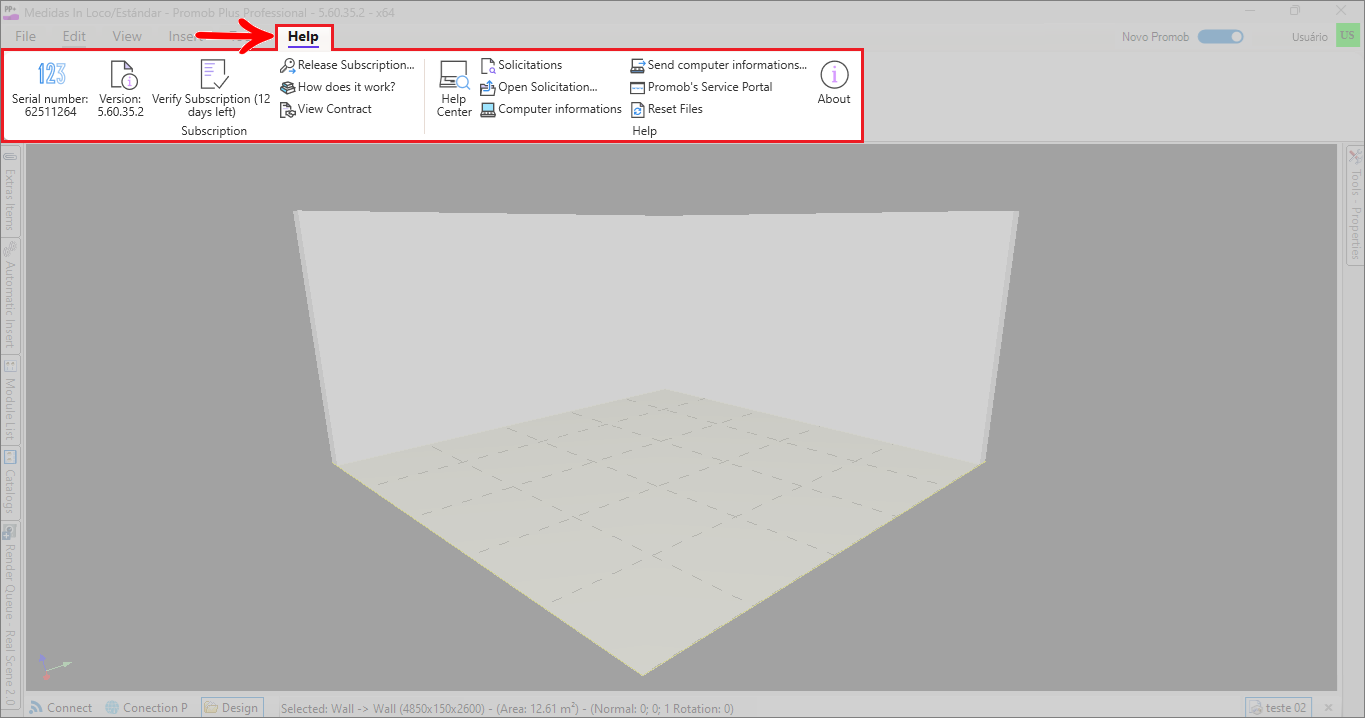The image size is (1365, 718).
Task: Click the Reset Files label
Action: click(x=675, y=109)
